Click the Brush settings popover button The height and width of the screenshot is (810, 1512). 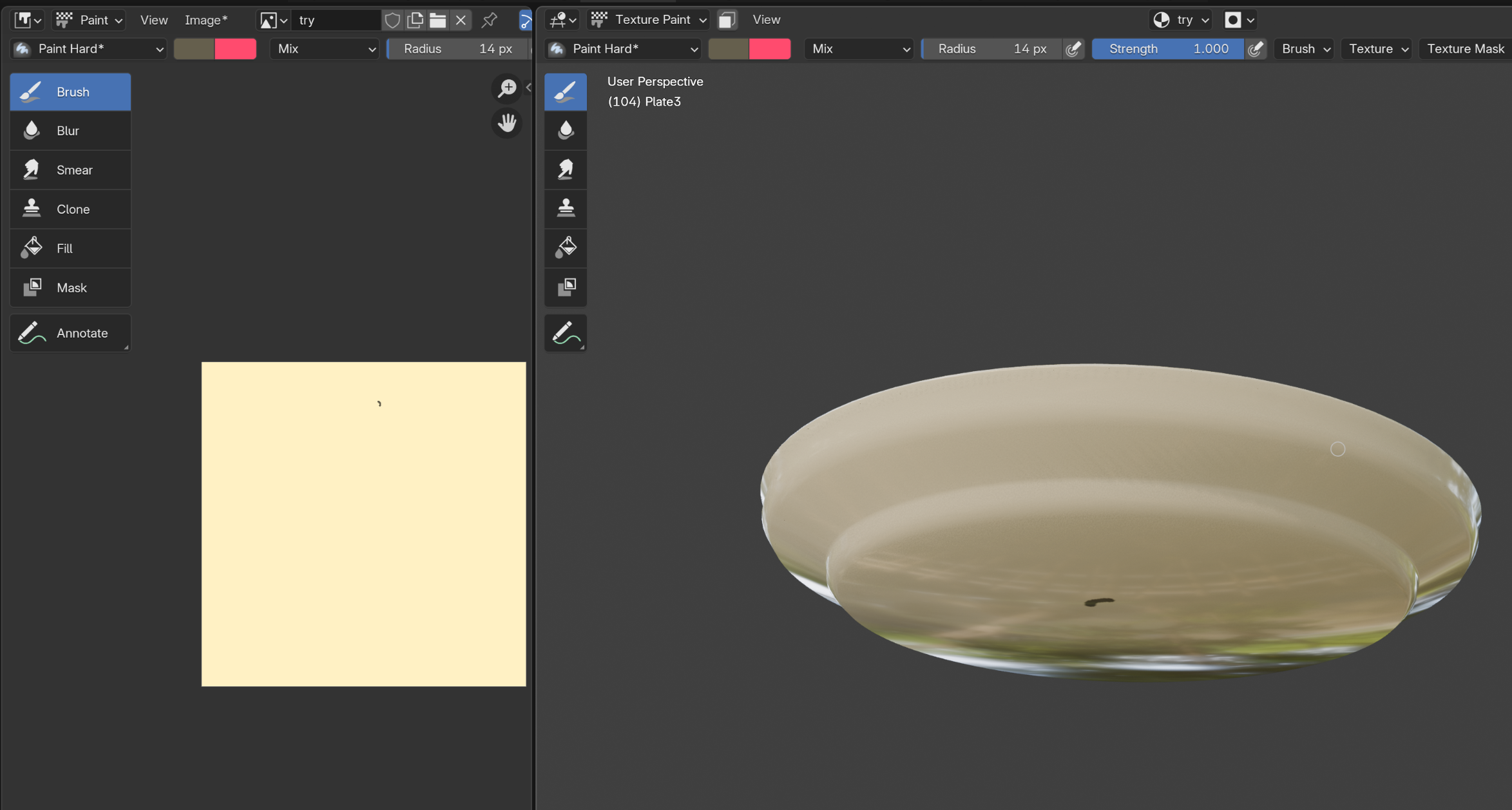pyautogui.click(x=1305, y=49)
